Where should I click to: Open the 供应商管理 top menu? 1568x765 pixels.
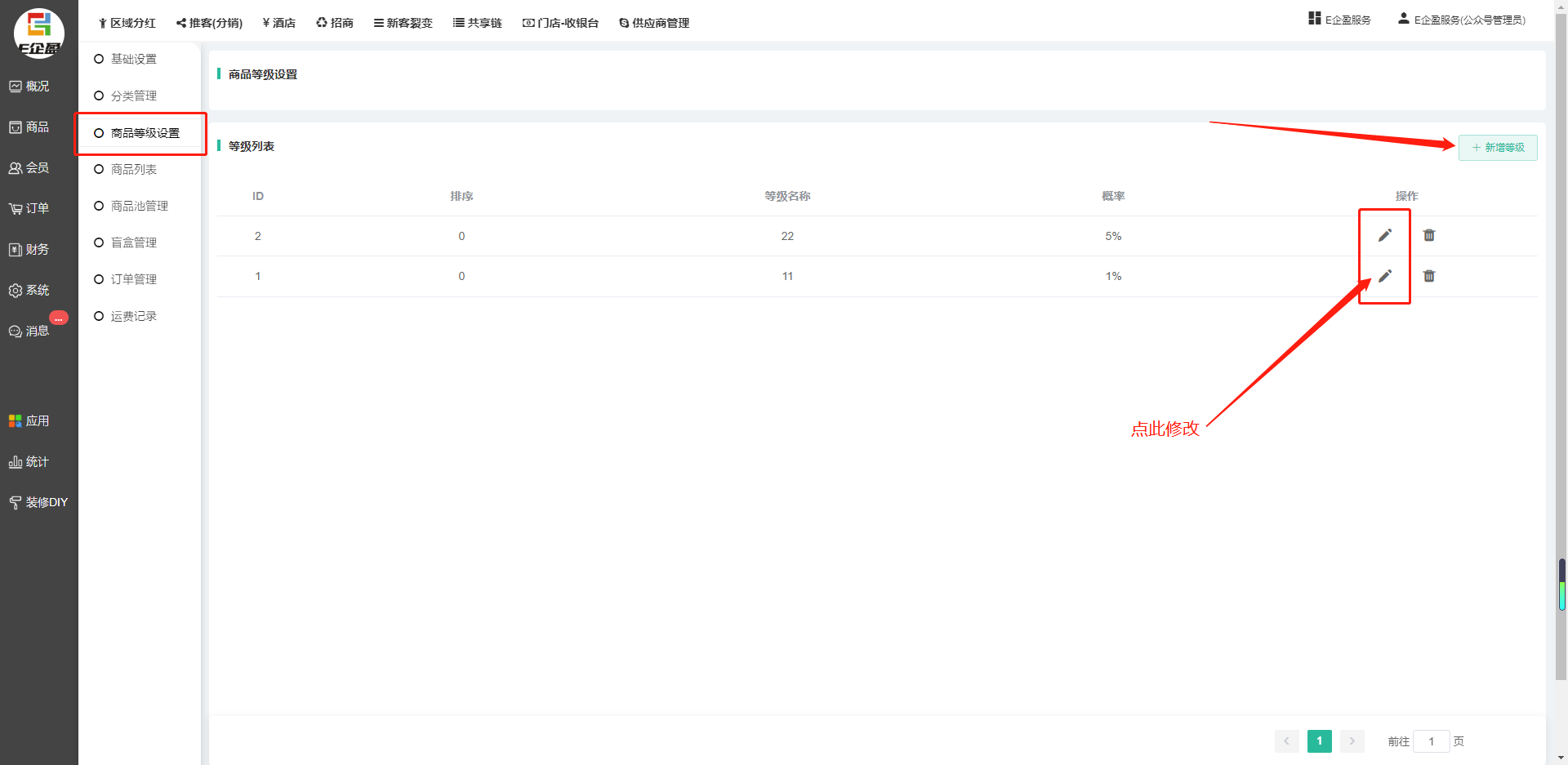[x=654, y=23]
